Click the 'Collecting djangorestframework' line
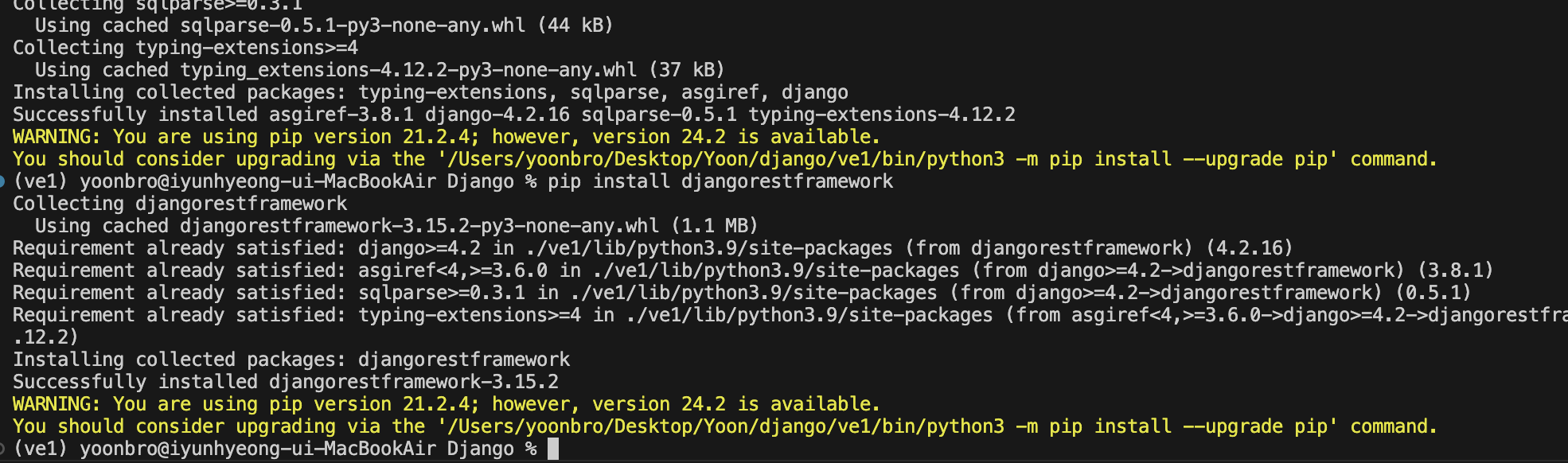The image size is (1568, 463). (x=180, y=204)
